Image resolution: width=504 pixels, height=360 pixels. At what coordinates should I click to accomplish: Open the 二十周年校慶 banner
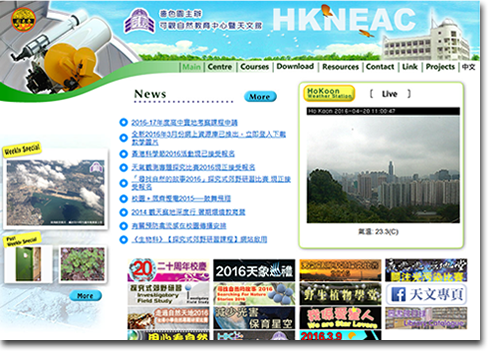(168, 270)
